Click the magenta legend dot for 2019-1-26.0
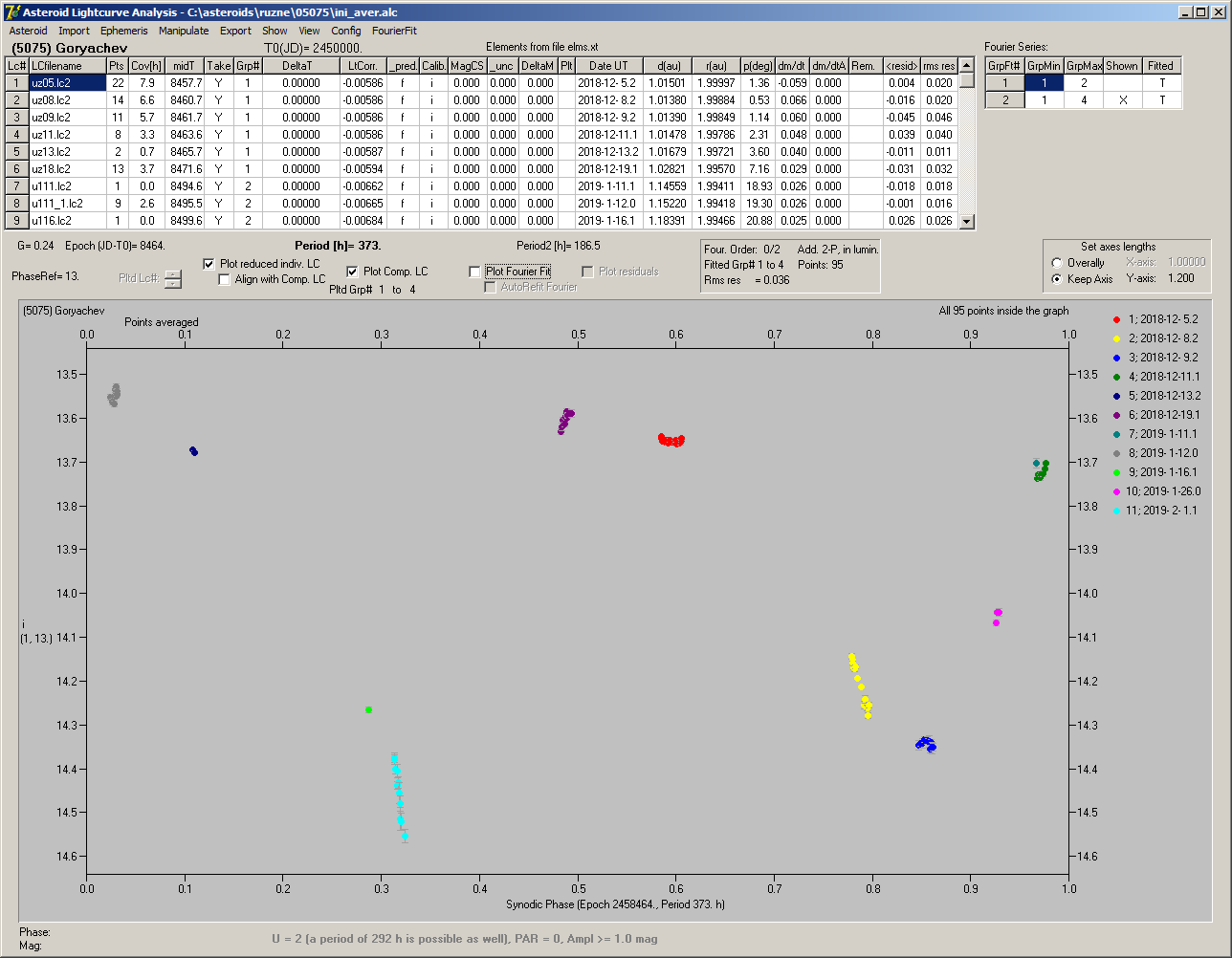 pos(1117,491)
